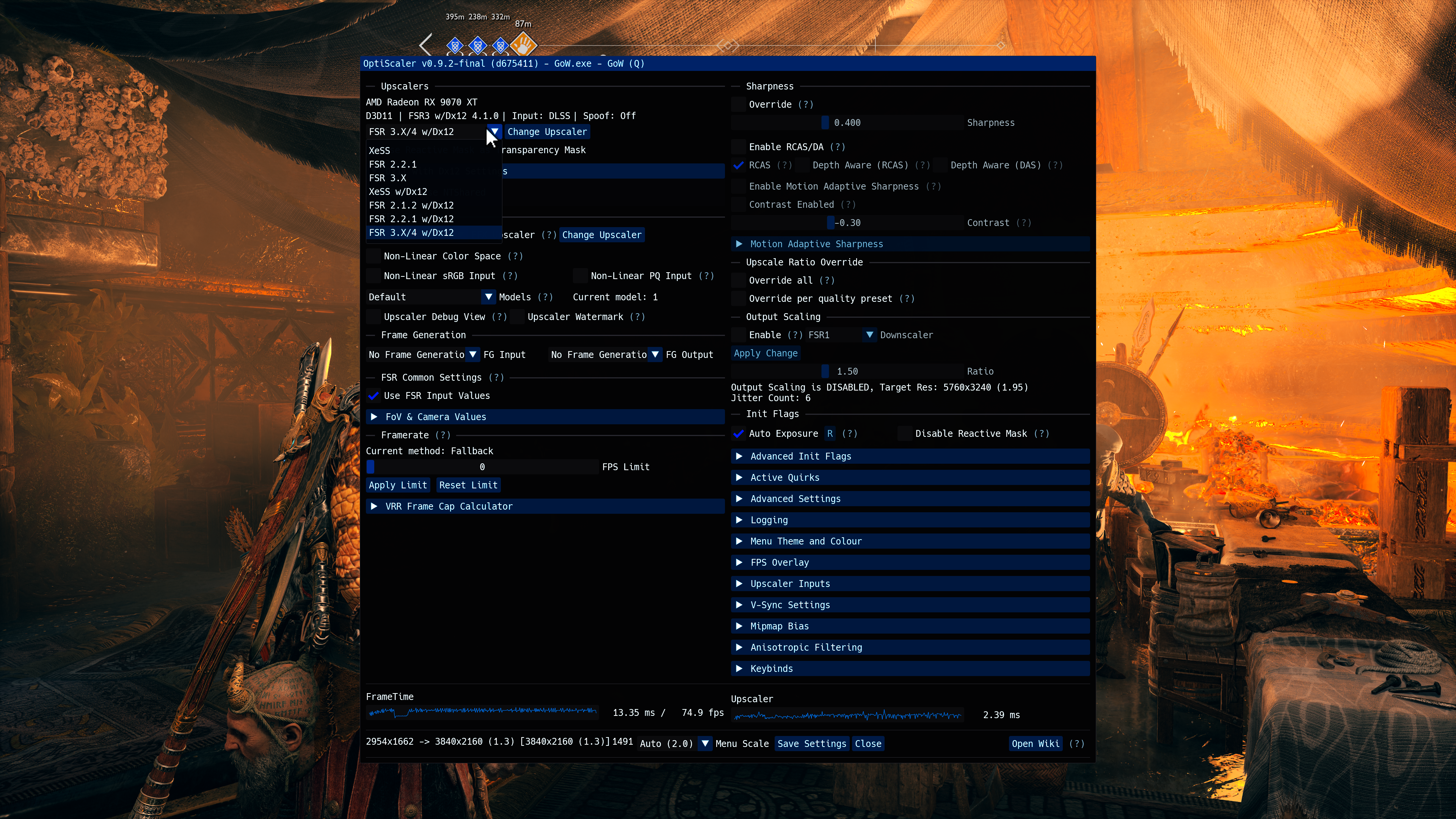Screen dimensions: 1456x819
Task: Enable the RCAS/DA checkbox
Action: 738,147
